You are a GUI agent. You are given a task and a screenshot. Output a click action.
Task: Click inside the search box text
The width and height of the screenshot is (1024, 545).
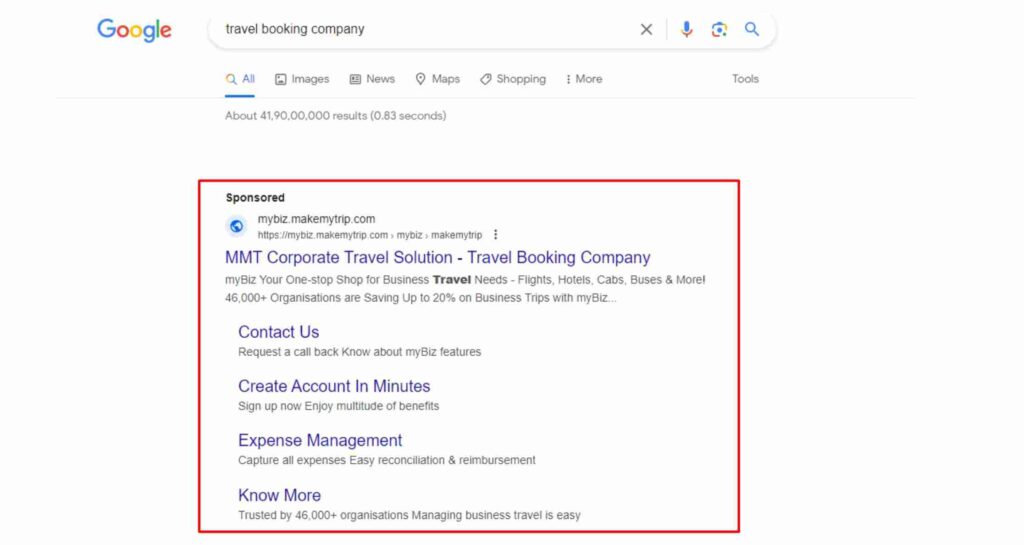[x=295, y=29]
